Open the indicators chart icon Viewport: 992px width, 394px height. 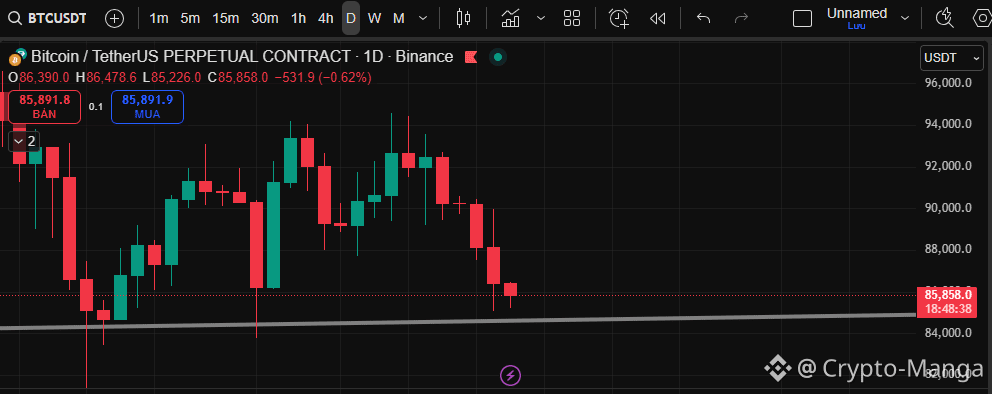(511, 18)
